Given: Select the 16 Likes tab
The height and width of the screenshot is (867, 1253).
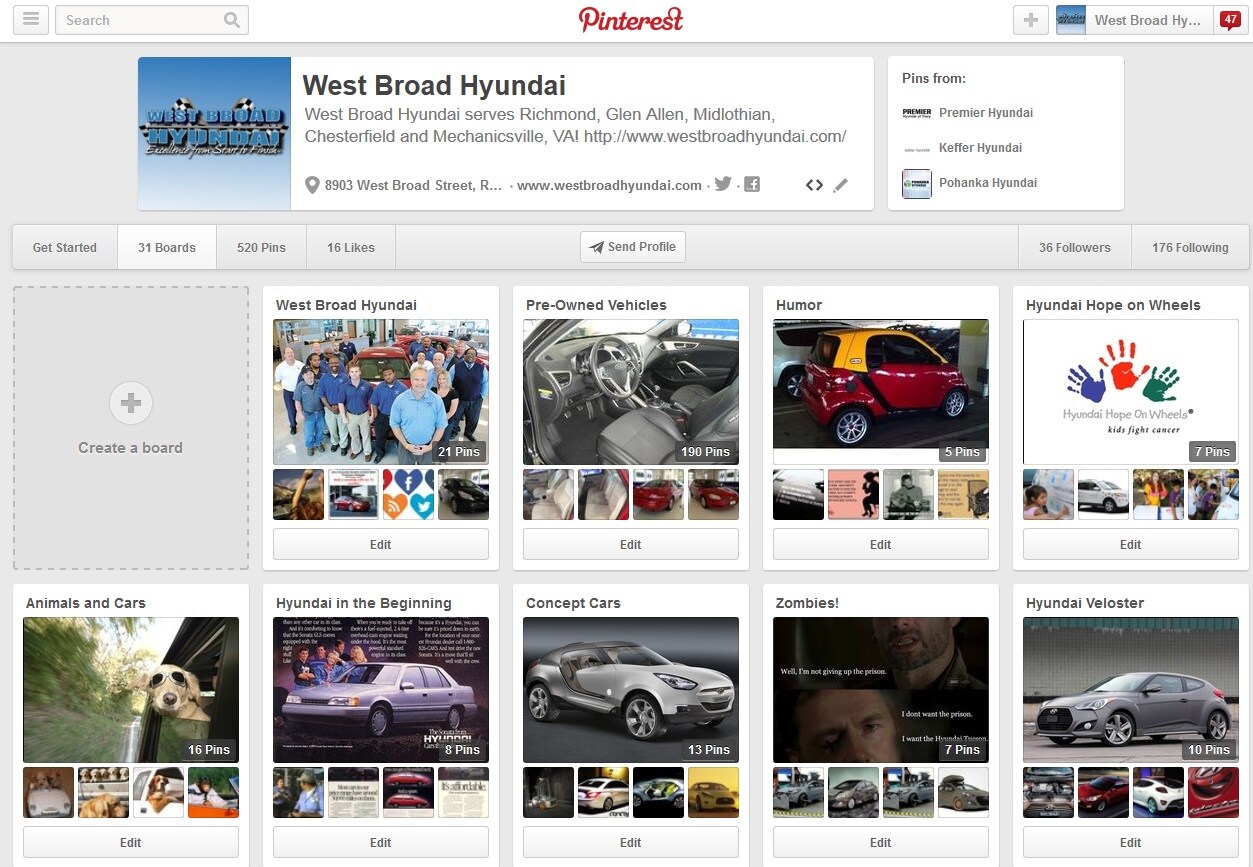Looking at the screenshot, I should (351, 247).
